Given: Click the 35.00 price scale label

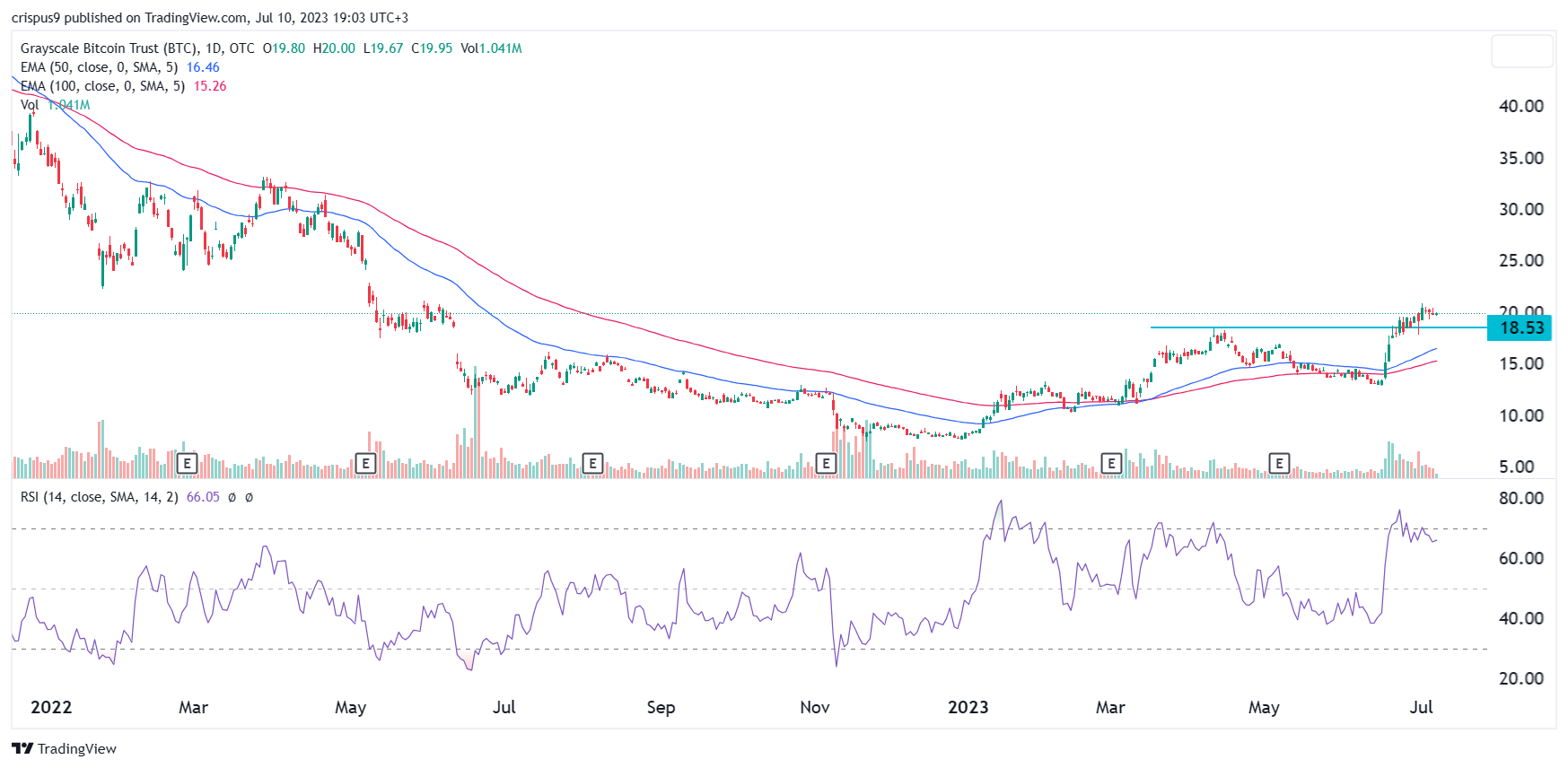Looking at the screenshot, I should [1521, 158].
